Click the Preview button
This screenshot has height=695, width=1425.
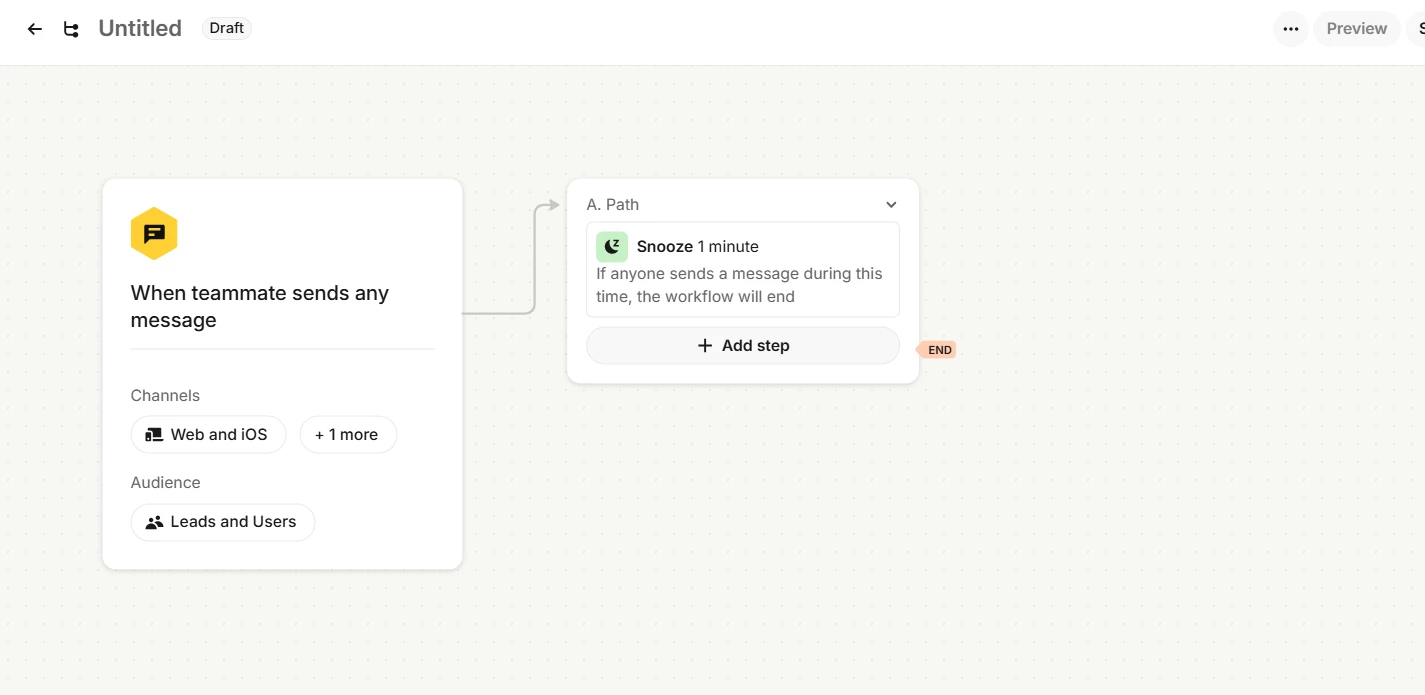pos(1356,29)
